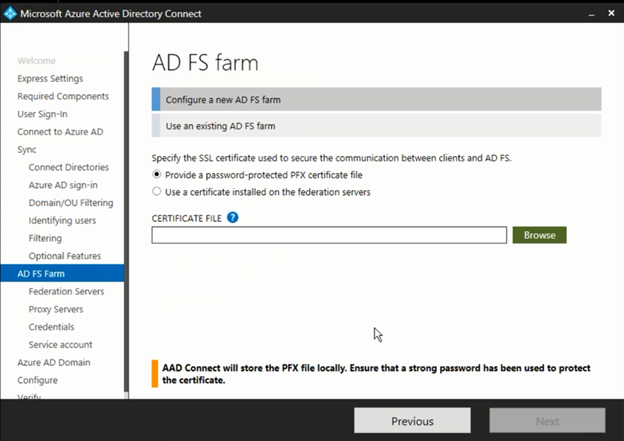Select Identifying users sub-step
This screenshot has width=624, height=441.
tap(62, 220)
